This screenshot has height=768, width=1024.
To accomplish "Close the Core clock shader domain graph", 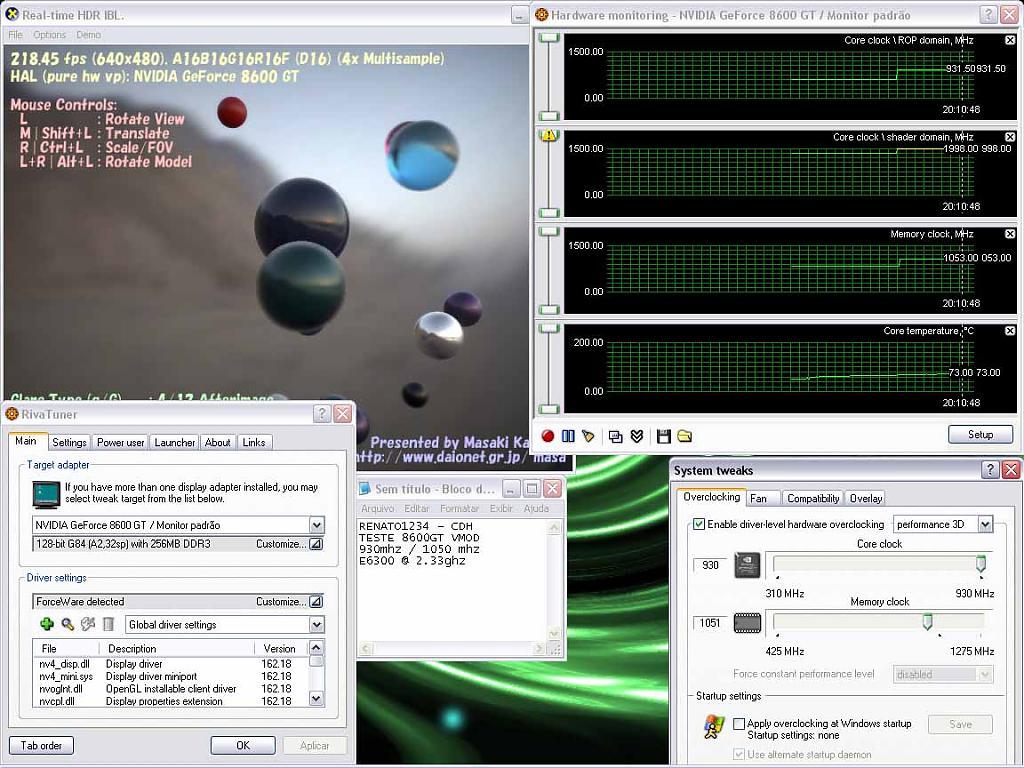I will (x=1010, y=136).
